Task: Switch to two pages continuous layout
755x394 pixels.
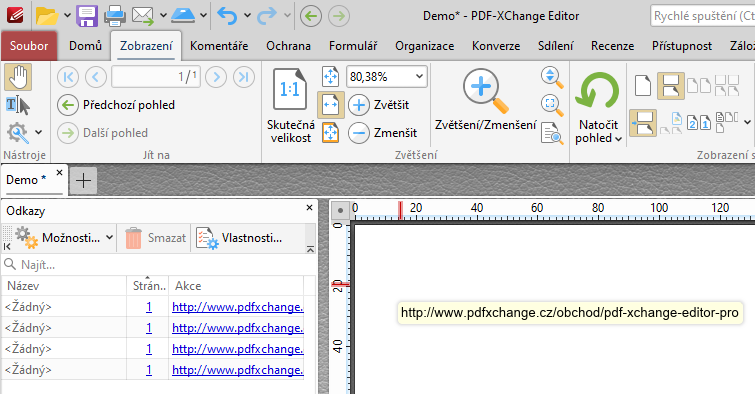Action: click(x=727, y=85)
